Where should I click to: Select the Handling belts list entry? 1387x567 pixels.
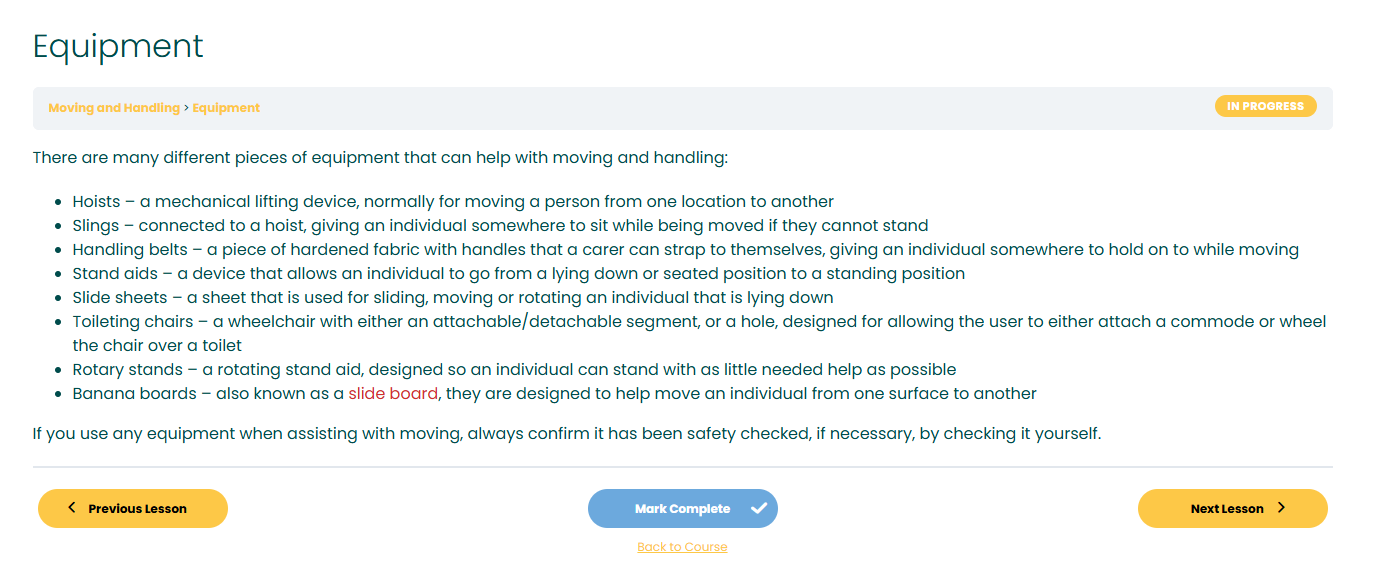685,250
